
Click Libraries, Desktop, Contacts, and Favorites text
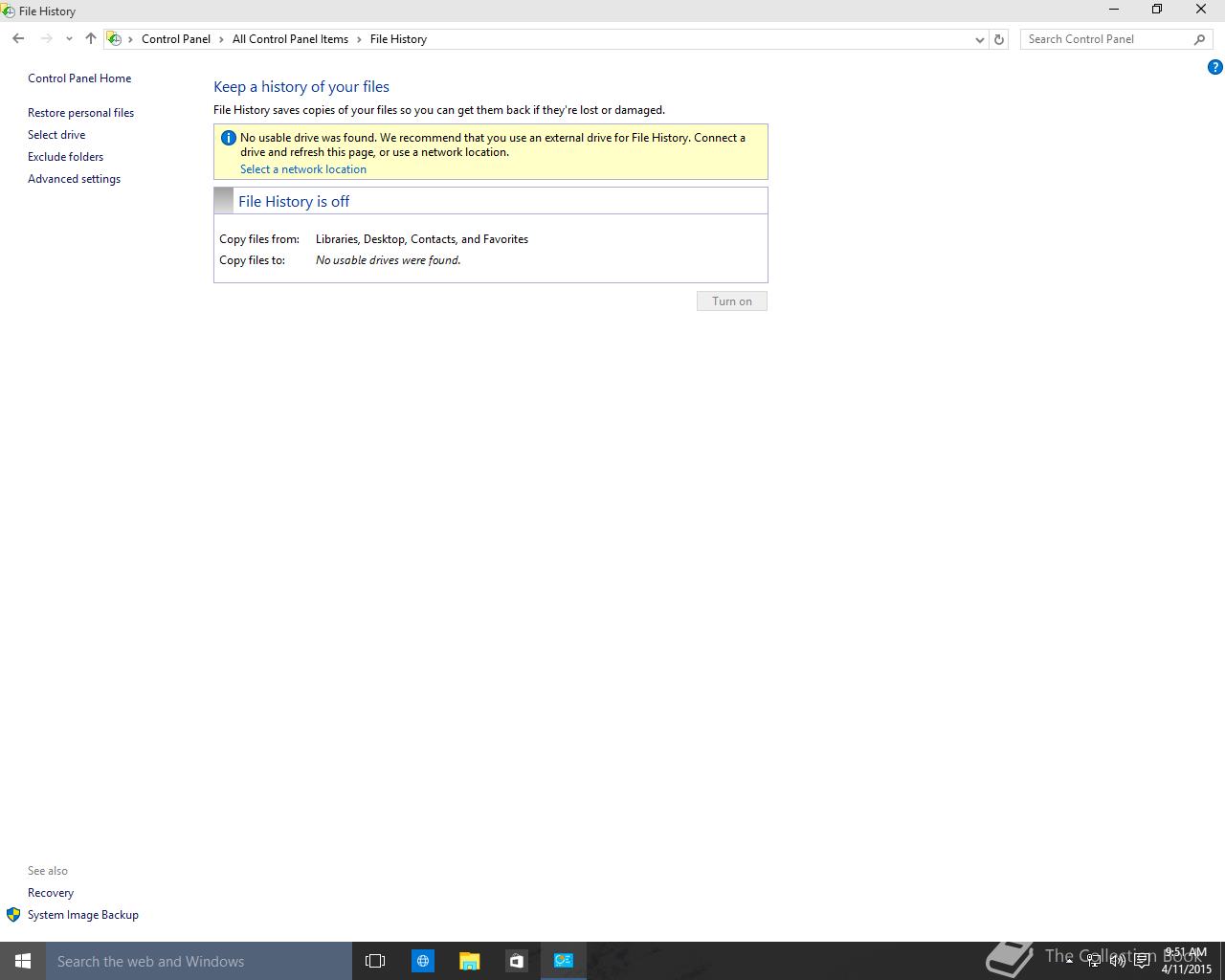[x=422, y=239]
